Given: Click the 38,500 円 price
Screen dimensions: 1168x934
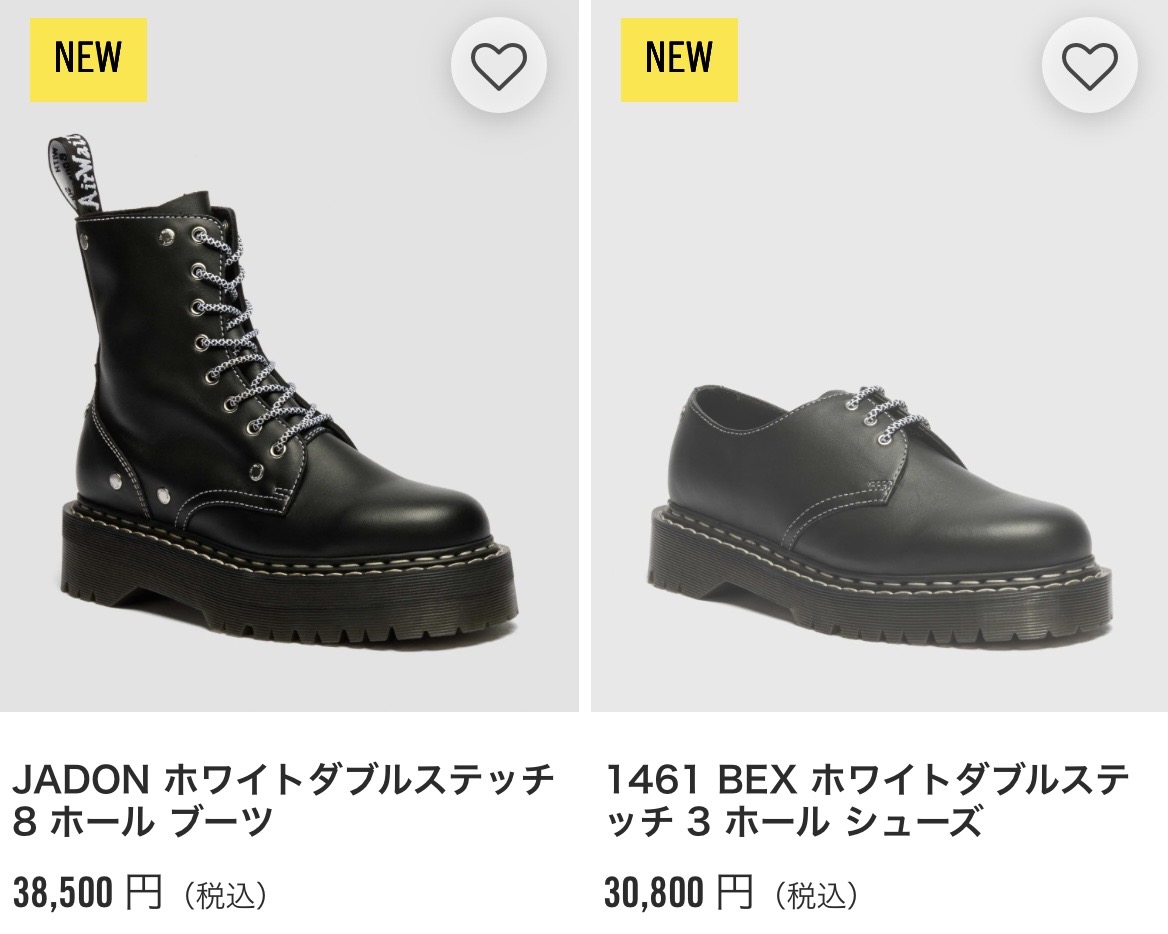Looking at the screenshot, I should click(87, 892).
